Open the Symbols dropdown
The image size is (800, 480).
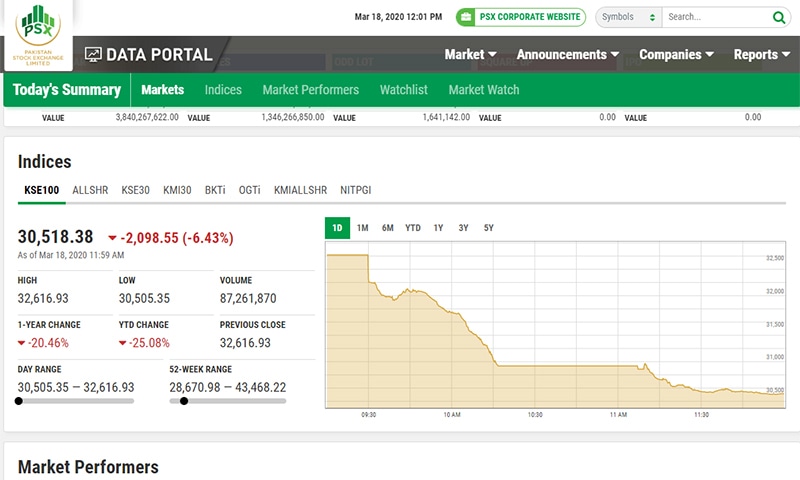[629, 17]
